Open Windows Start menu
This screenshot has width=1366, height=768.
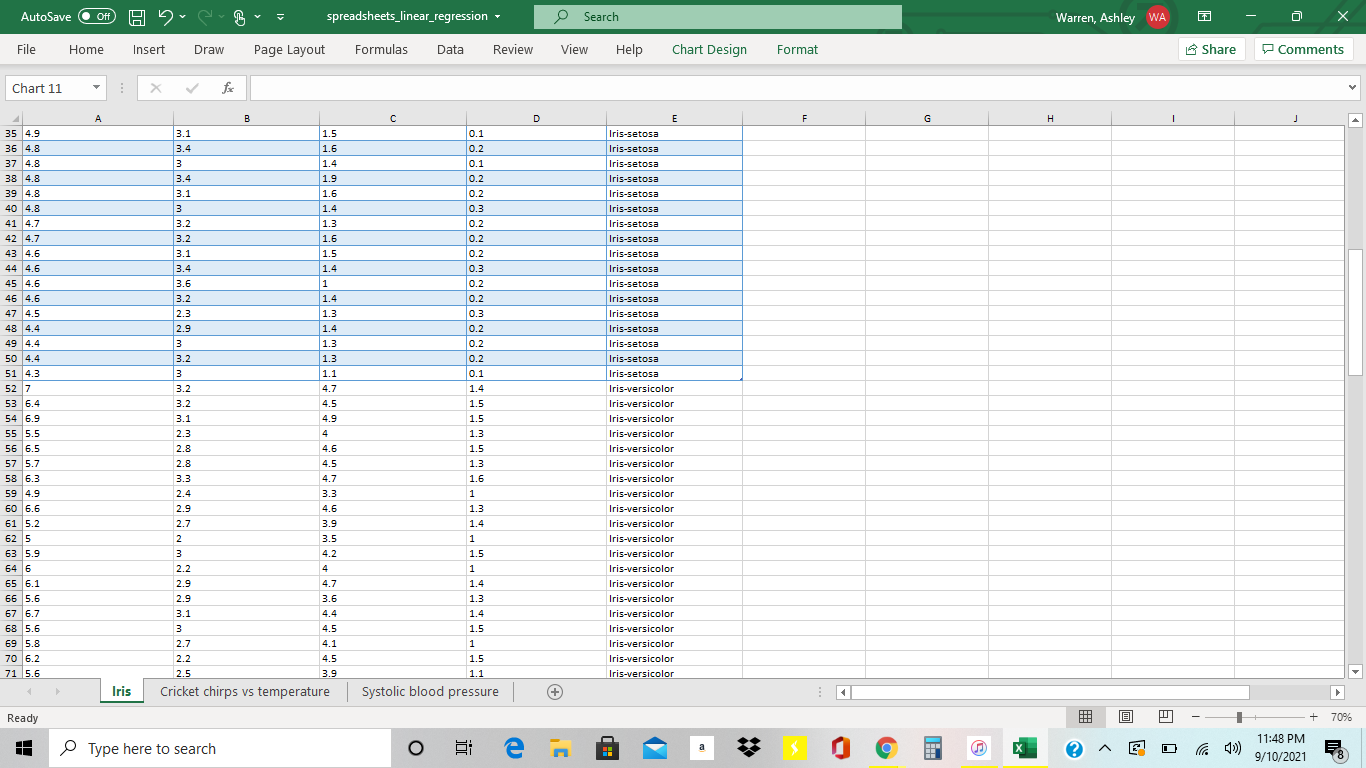click(24, 748)
